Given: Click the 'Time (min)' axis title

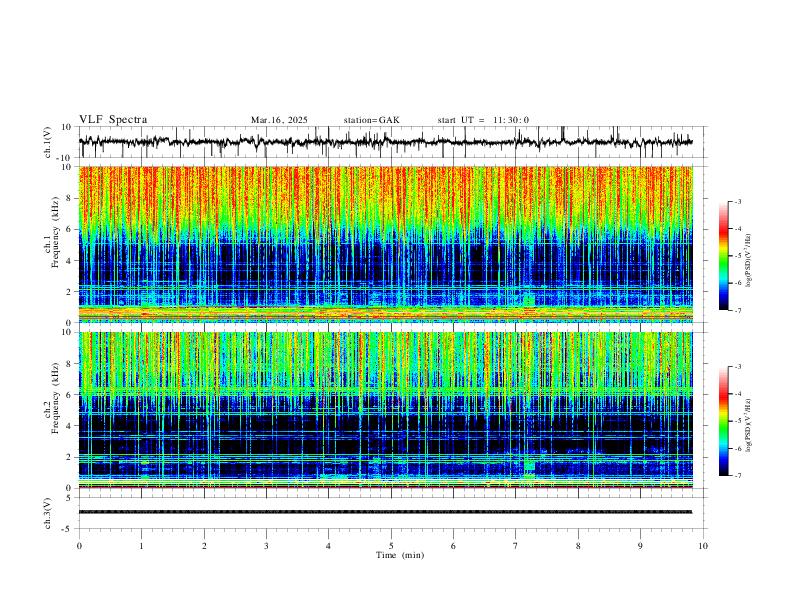Looking at the screenshot, I should pos(400,555).
